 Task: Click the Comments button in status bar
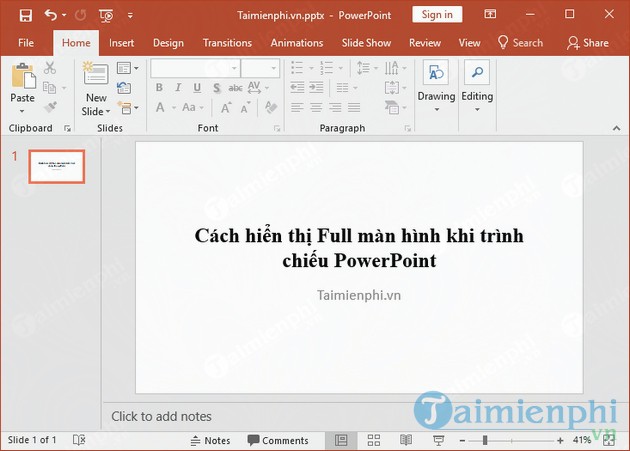[278, 441]
